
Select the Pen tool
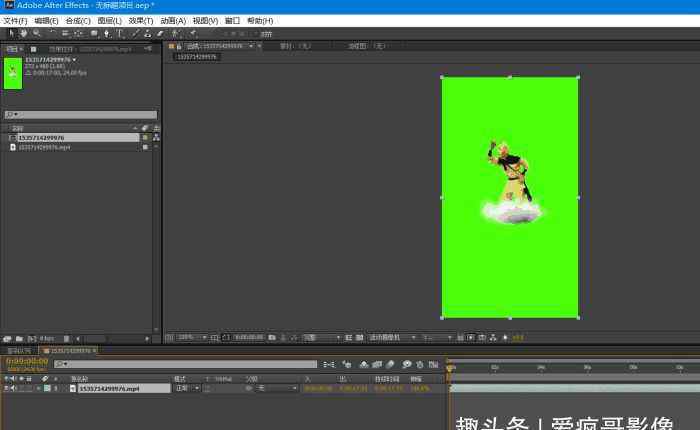coord(107,33)
